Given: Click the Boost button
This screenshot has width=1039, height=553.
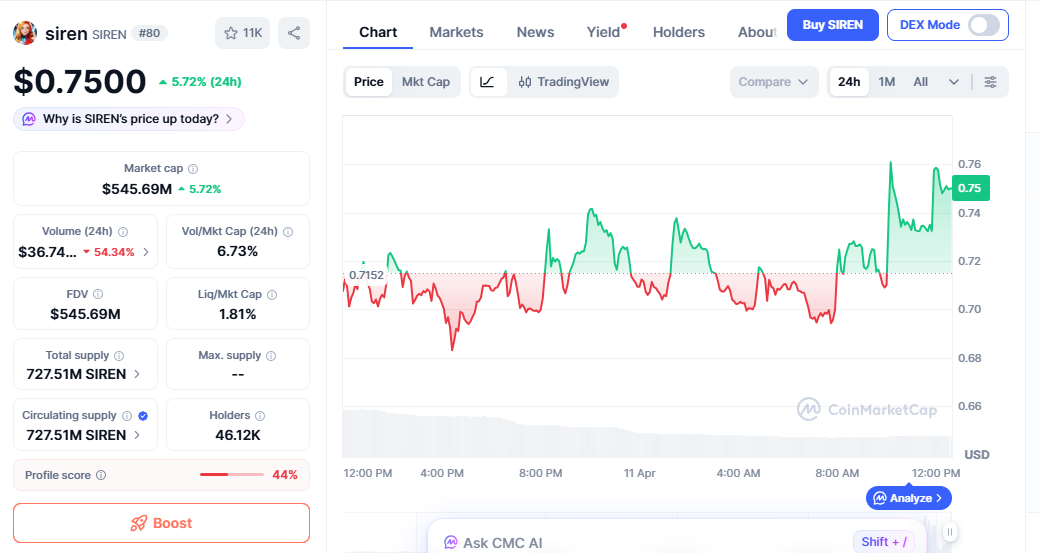Looking at the screenshot, I should [162, 523].
